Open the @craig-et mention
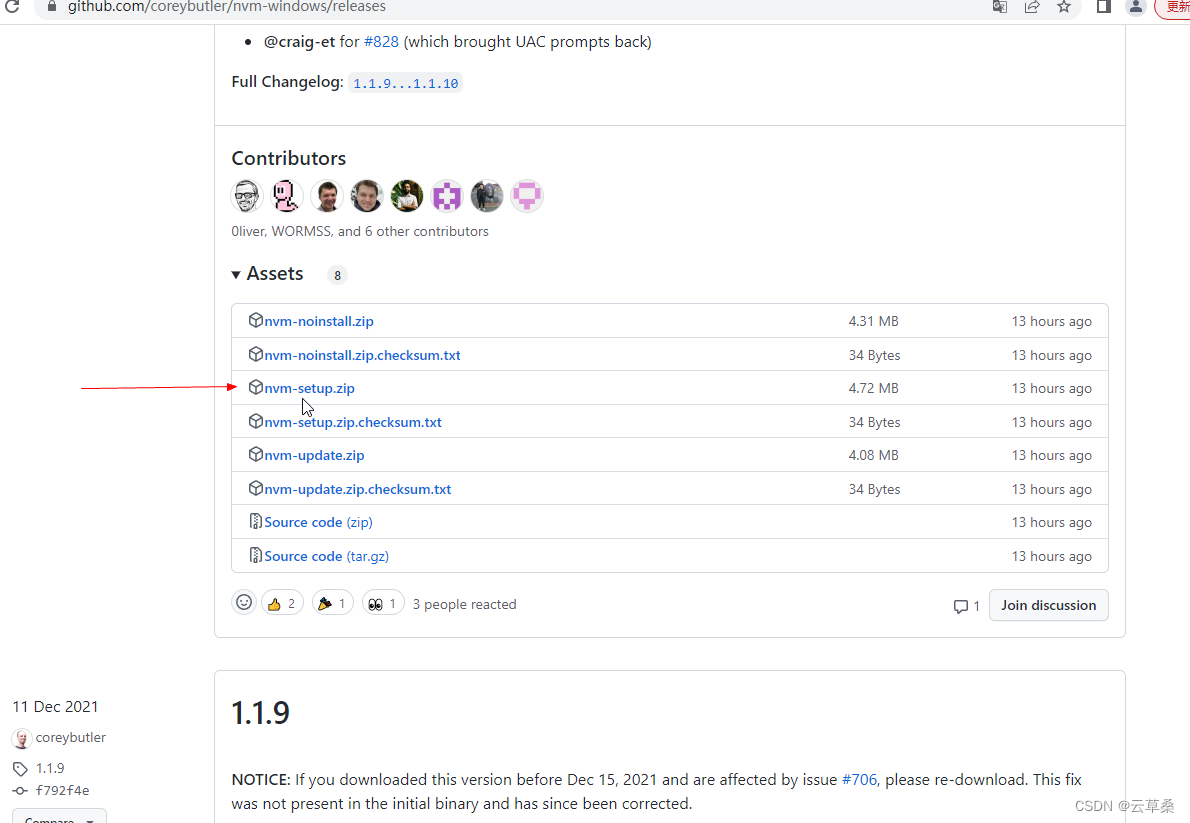 click(x=299, y=42)
